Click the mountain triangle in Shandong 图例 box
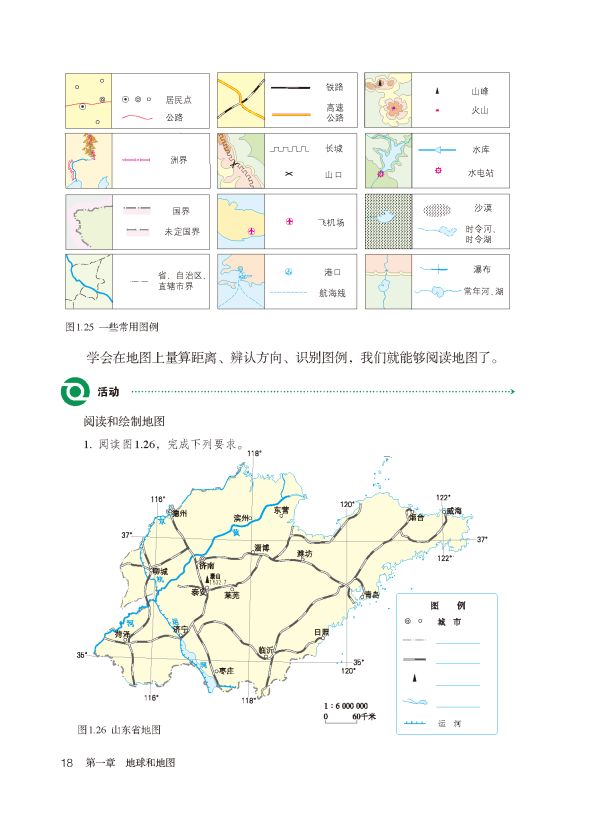 (x=414, y=678)
